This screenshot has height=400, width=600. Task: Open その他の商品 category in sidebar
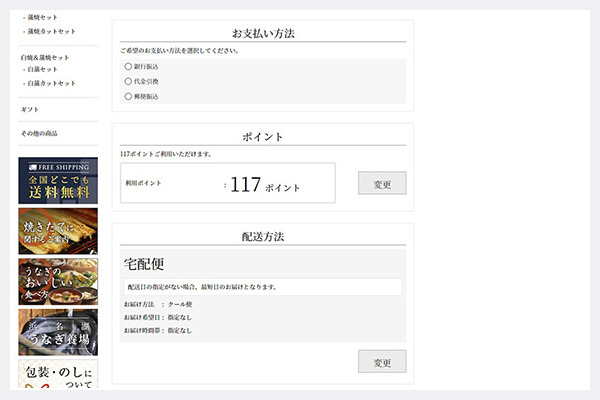pos(39,133)
